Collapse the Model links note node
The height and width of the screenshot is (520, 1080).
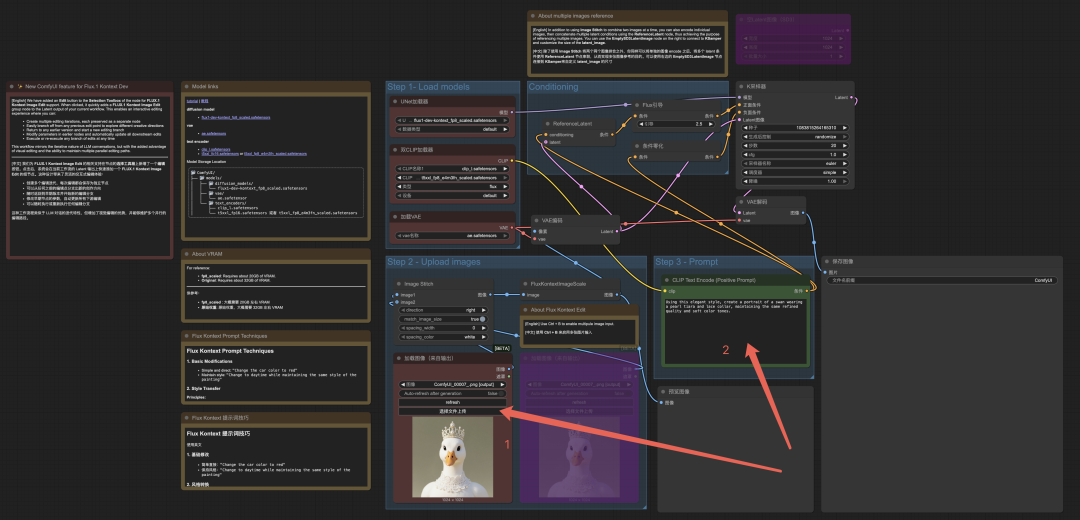[189, 87]
